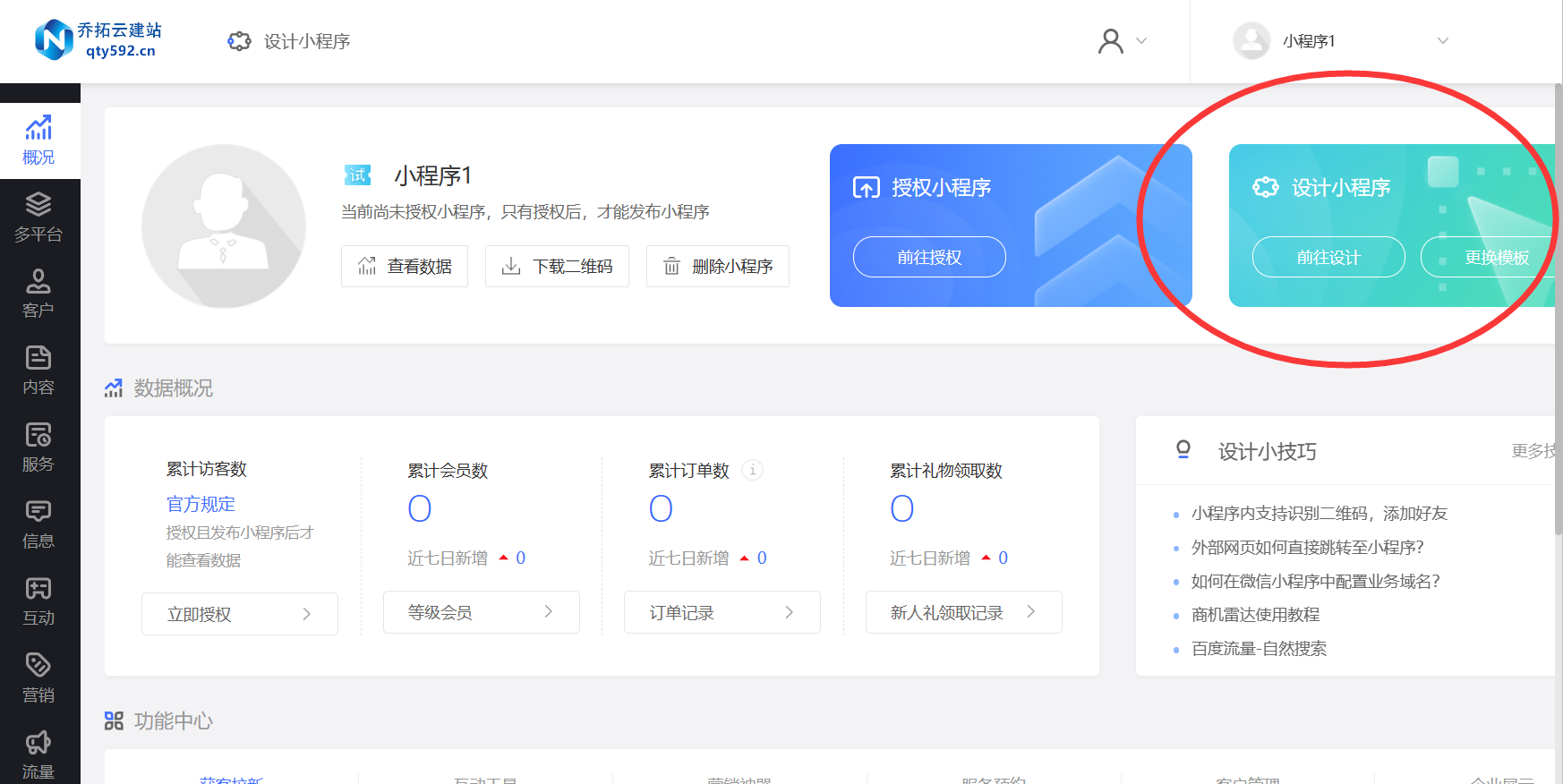Open the 商机雷达使用教程 link

[x=1256, y=615]
